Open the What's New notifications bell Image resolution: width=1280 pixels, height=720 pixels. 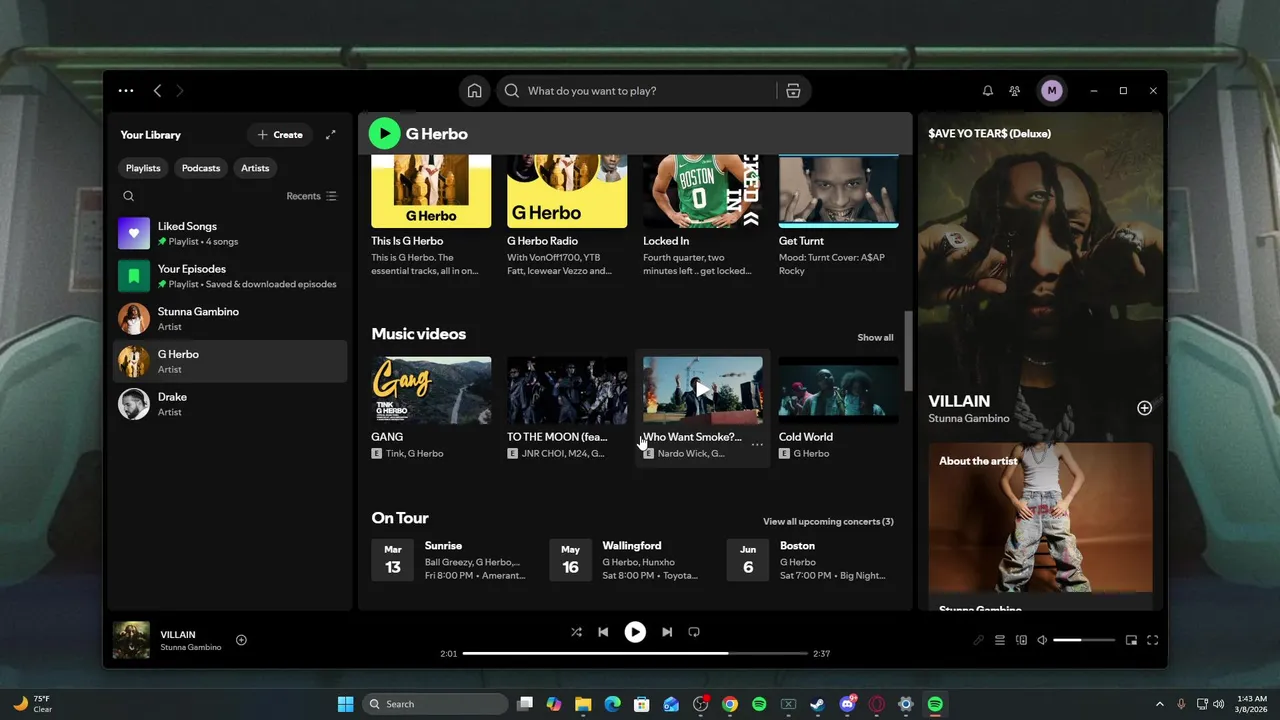pyautogui.click(x=988, y=91)
